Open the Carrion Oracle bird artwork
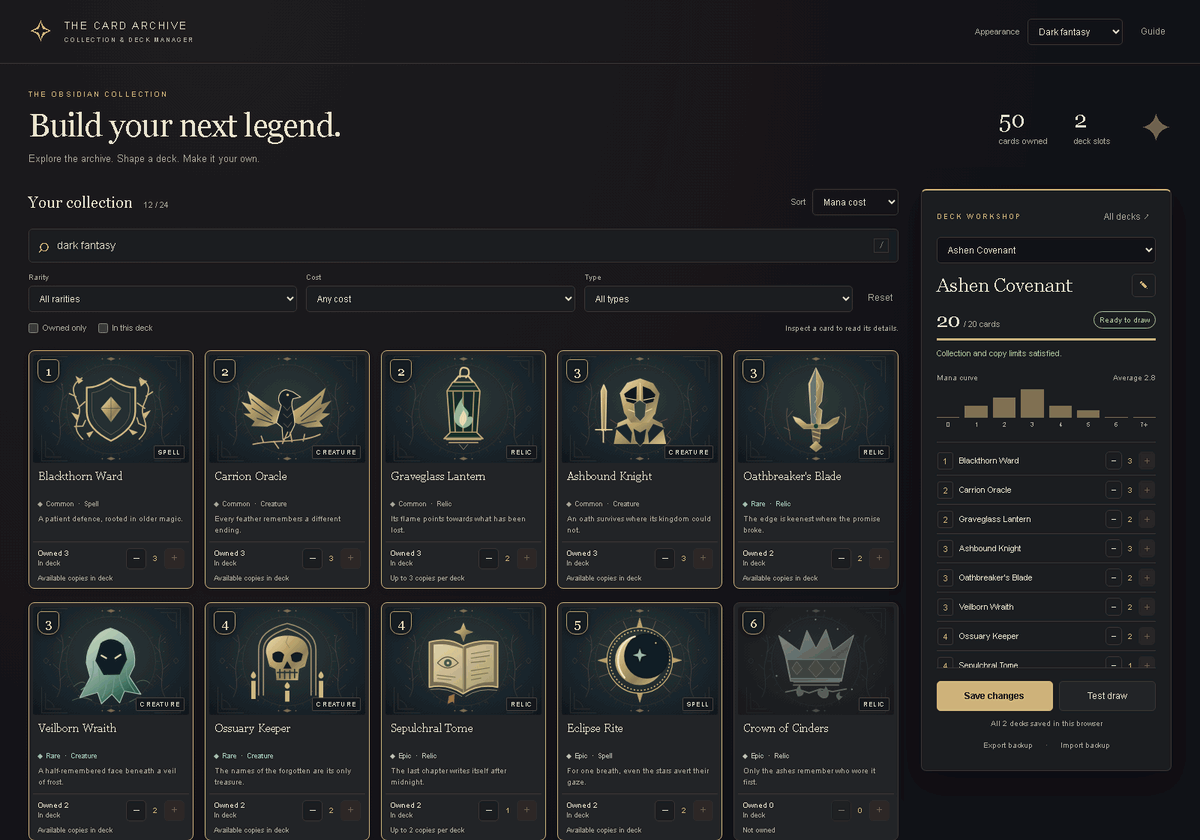Viewport: 1200px width, 840px height. (286, 408)
